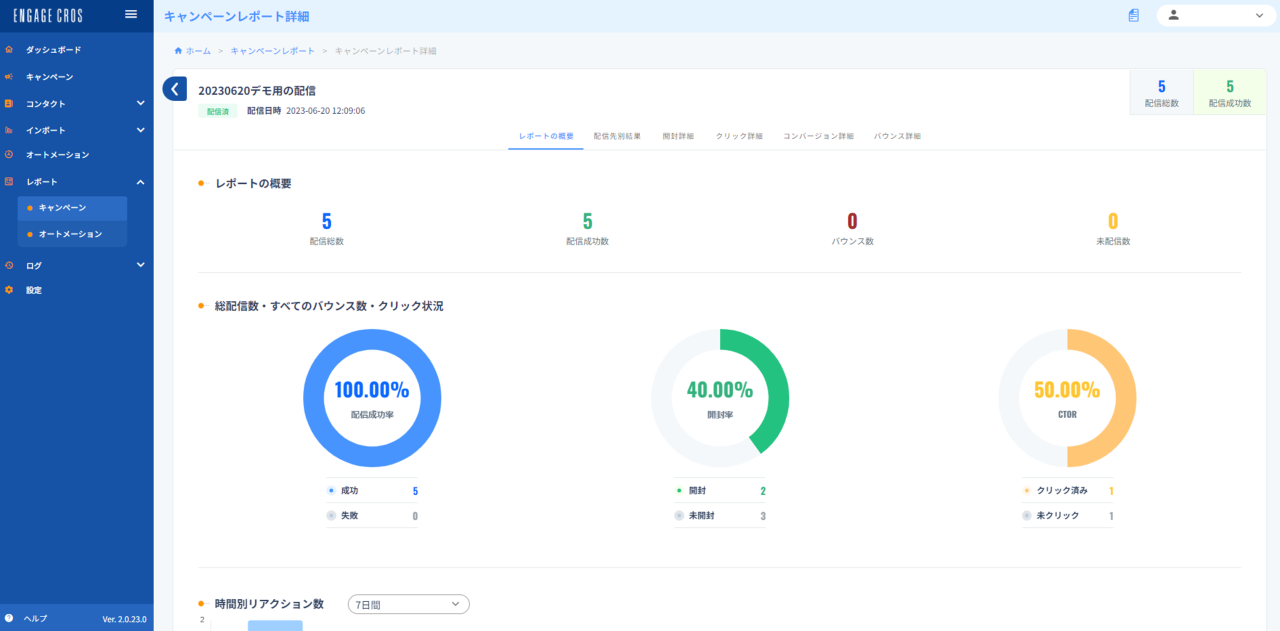Click the date 2023-06-20 12:09:06
Viewport: 1280px width, 631px height.
pyautogui.click(x=325, y=111)
